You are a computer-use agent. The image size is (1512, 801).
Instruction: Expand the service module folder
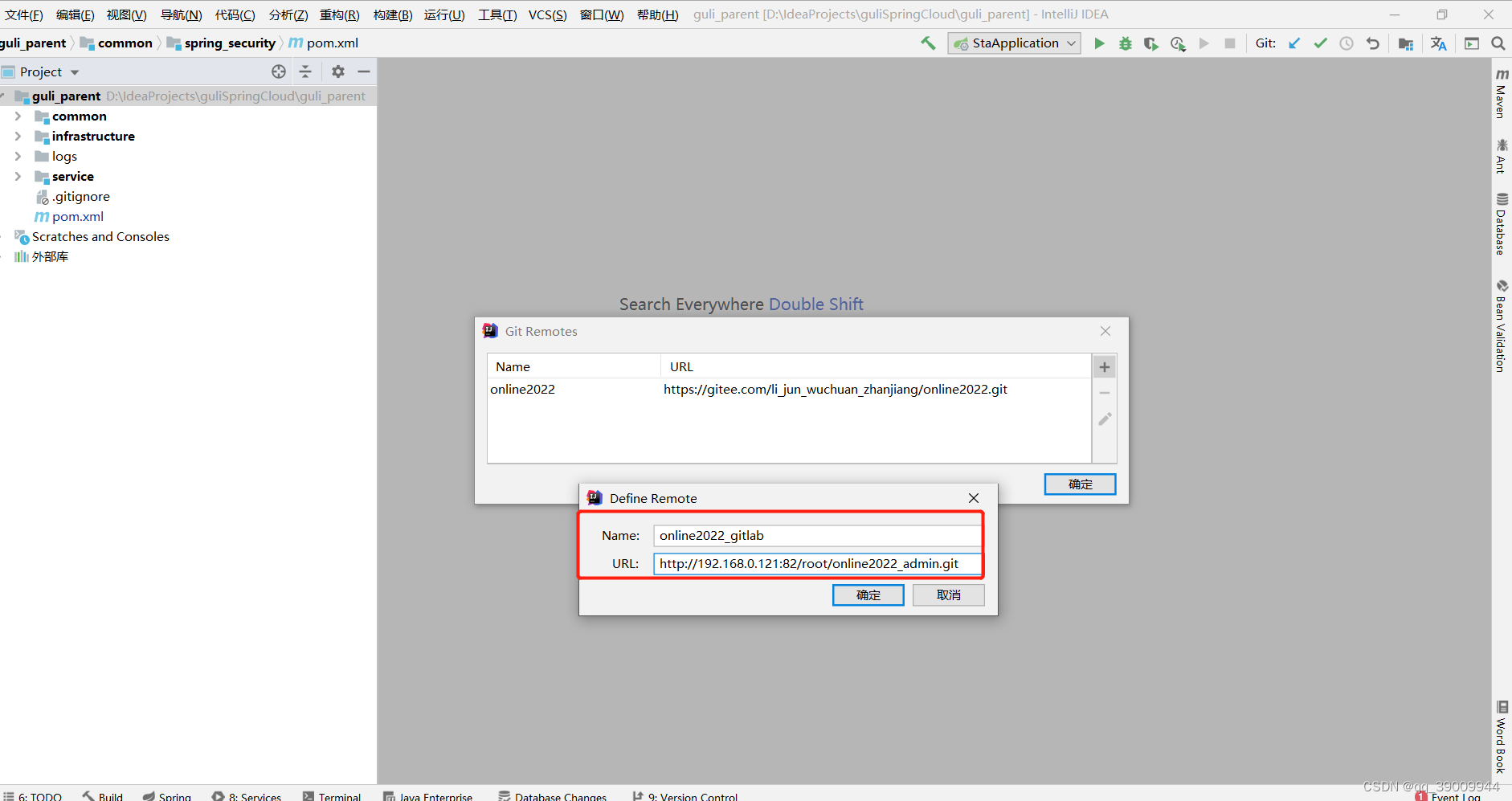tap(18, 177)
